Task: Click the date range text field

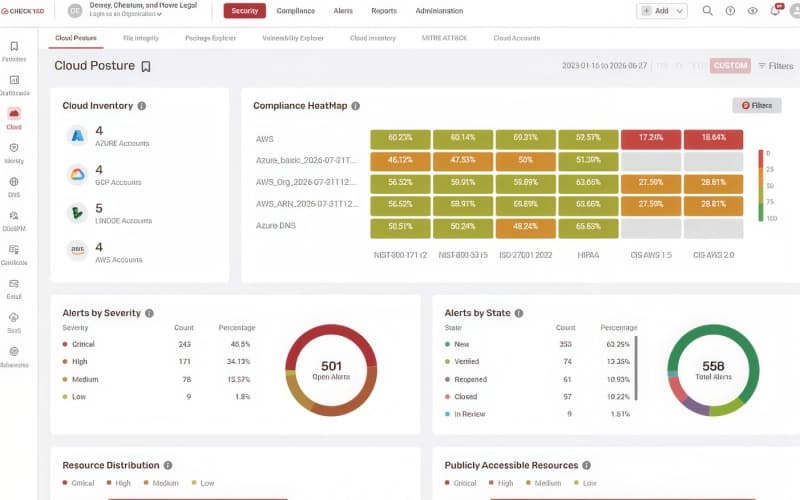Action: (605, 66)
